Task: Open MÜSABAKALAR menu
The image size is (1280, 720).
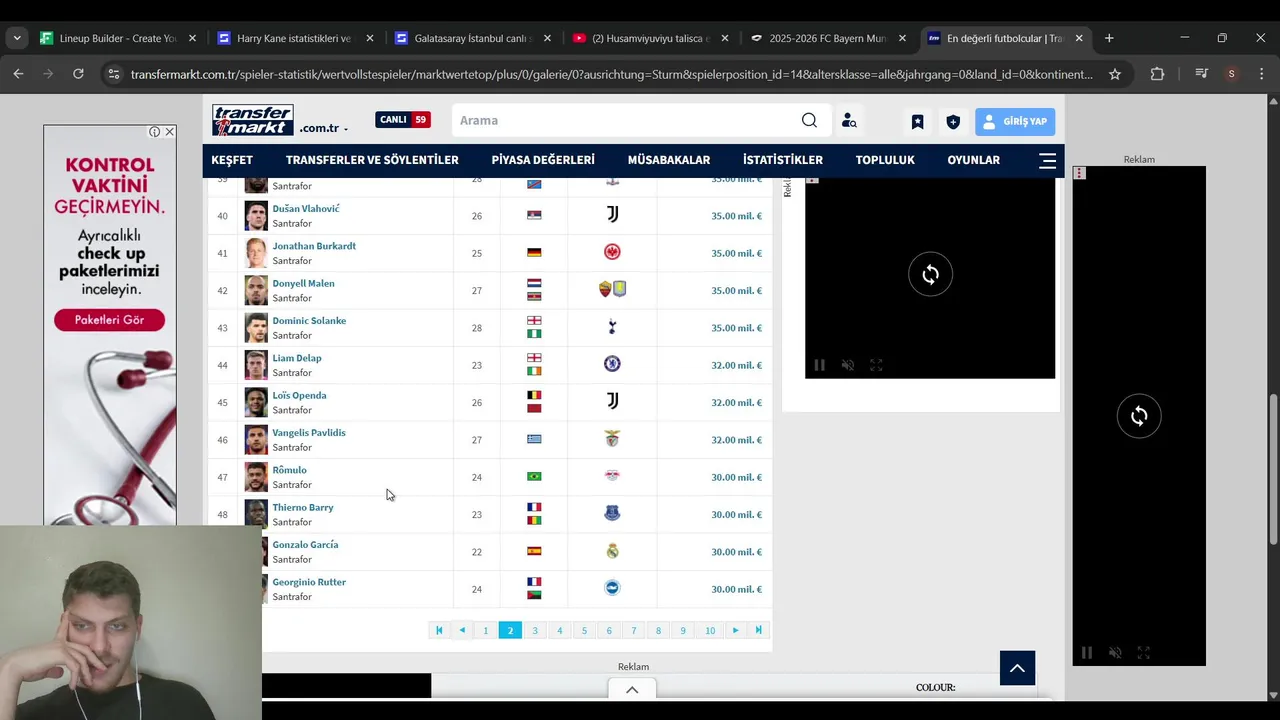Action: tap(669, 160)
